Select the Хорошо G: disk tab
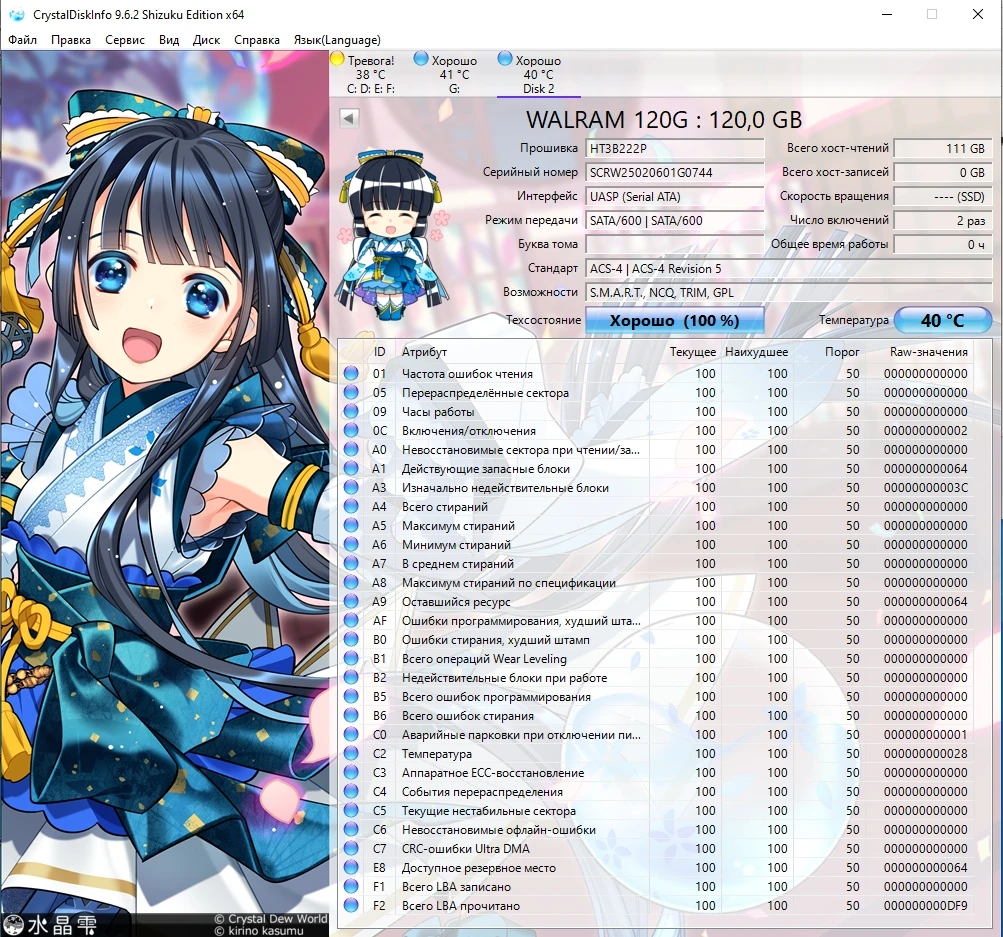This screenshot has height=937, width=1003. tap(454, 74)
